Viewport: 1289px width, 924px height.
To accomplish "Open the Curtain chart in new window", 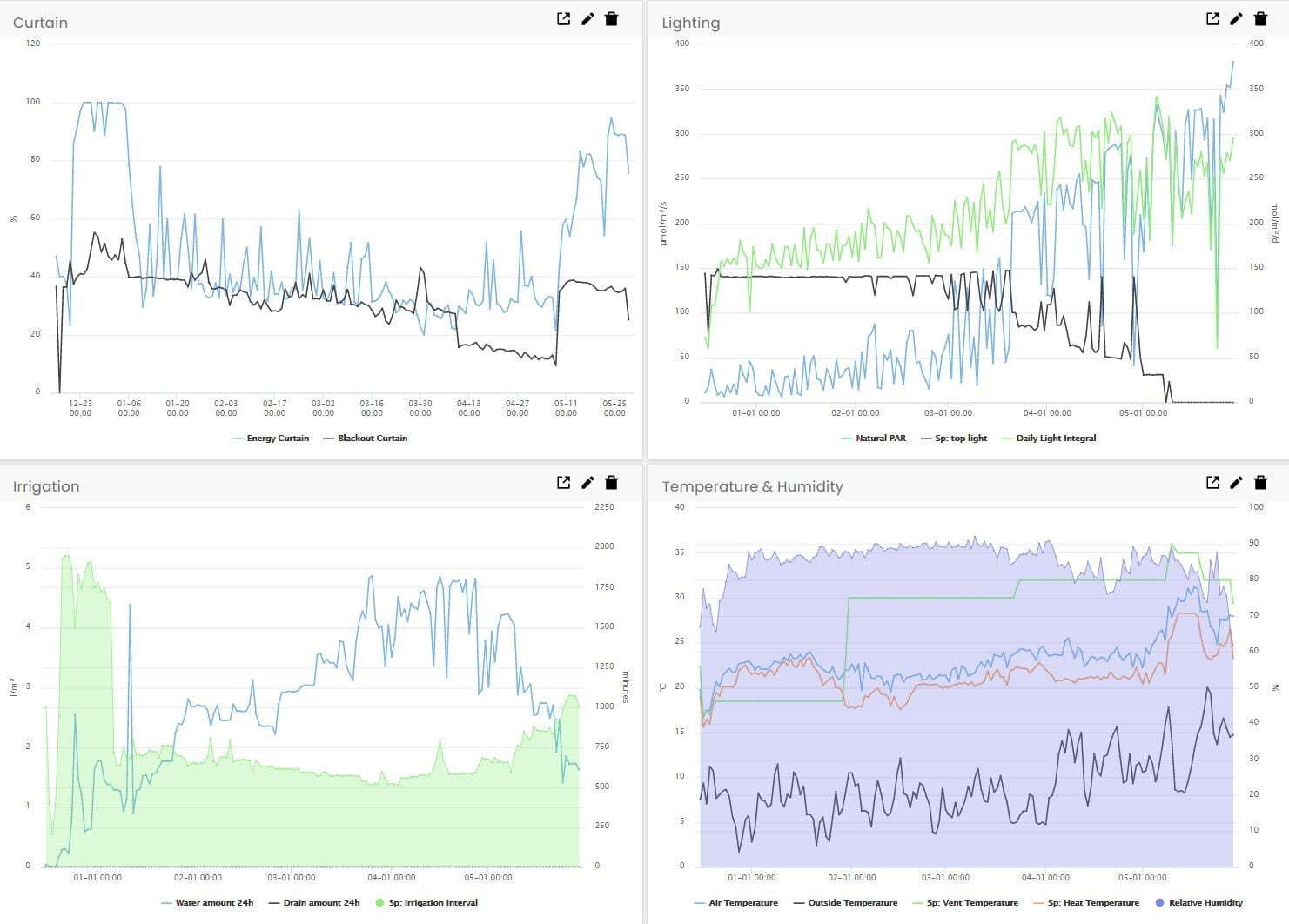I will [x=563, y=18].
